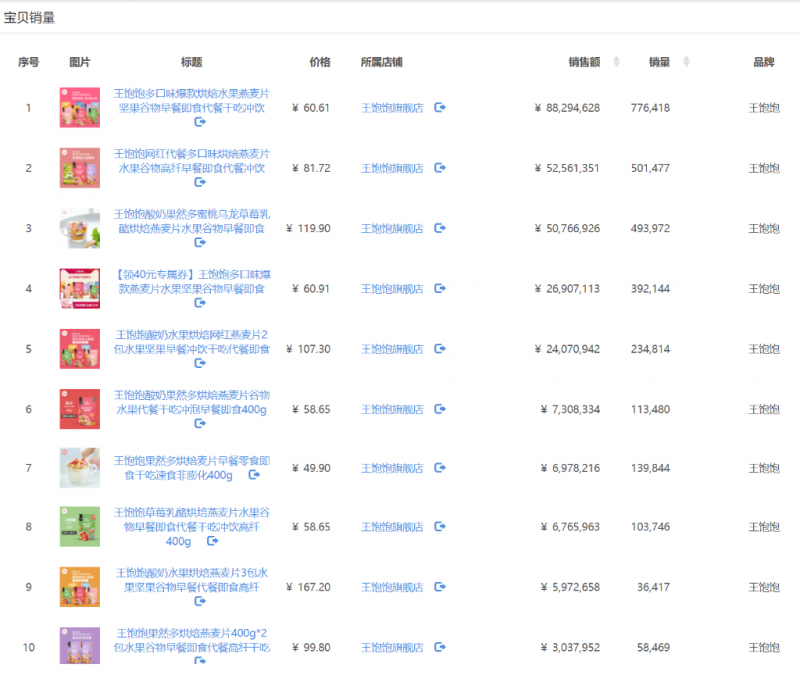Image resolution: width=800 pixels, height=675 pixels.
Task: Click the green product thumbnail in row 8
Action: 79,527
